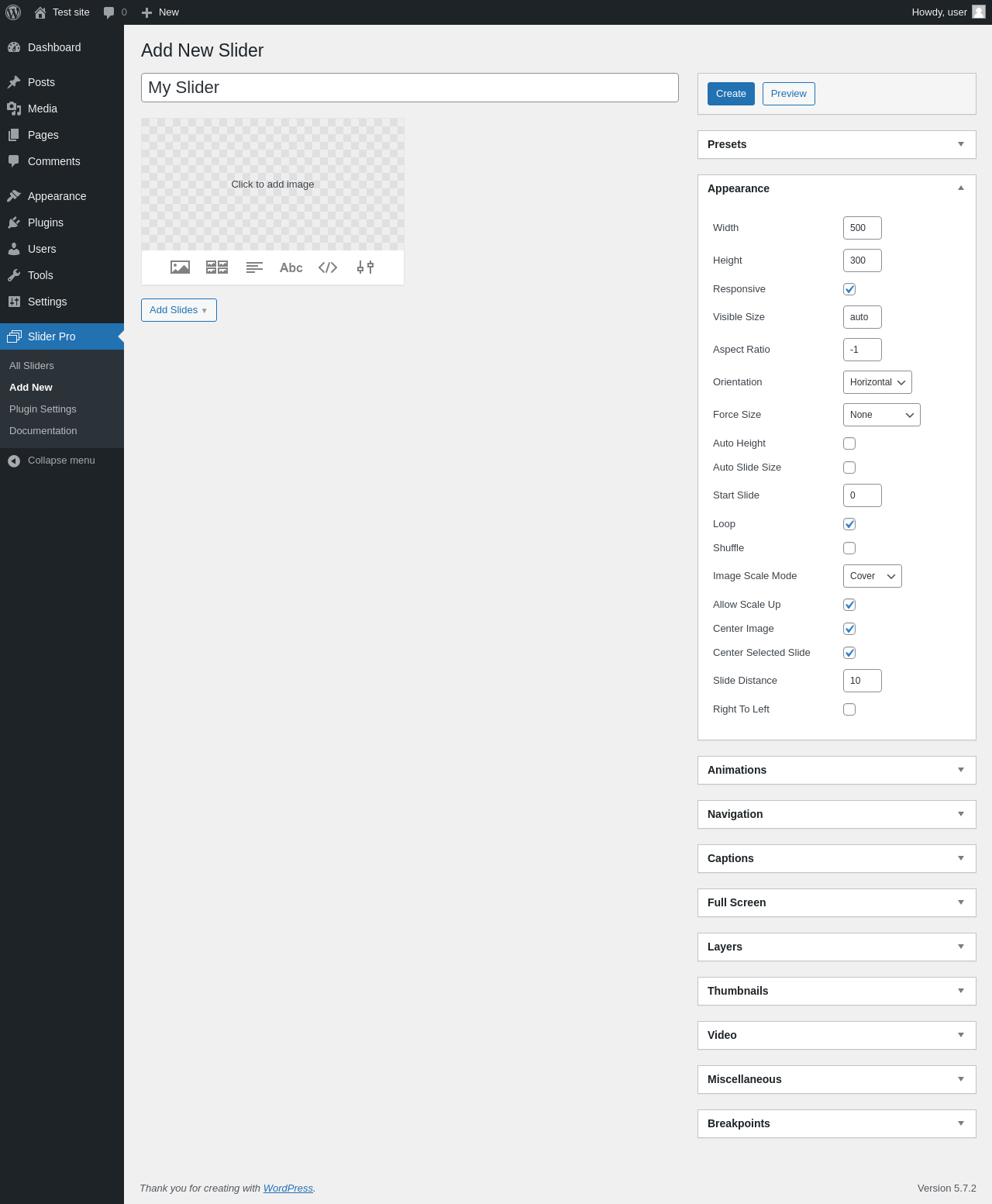Click the 'Click to add image' area
This screenshot has width=992, height=1204.
273,185
